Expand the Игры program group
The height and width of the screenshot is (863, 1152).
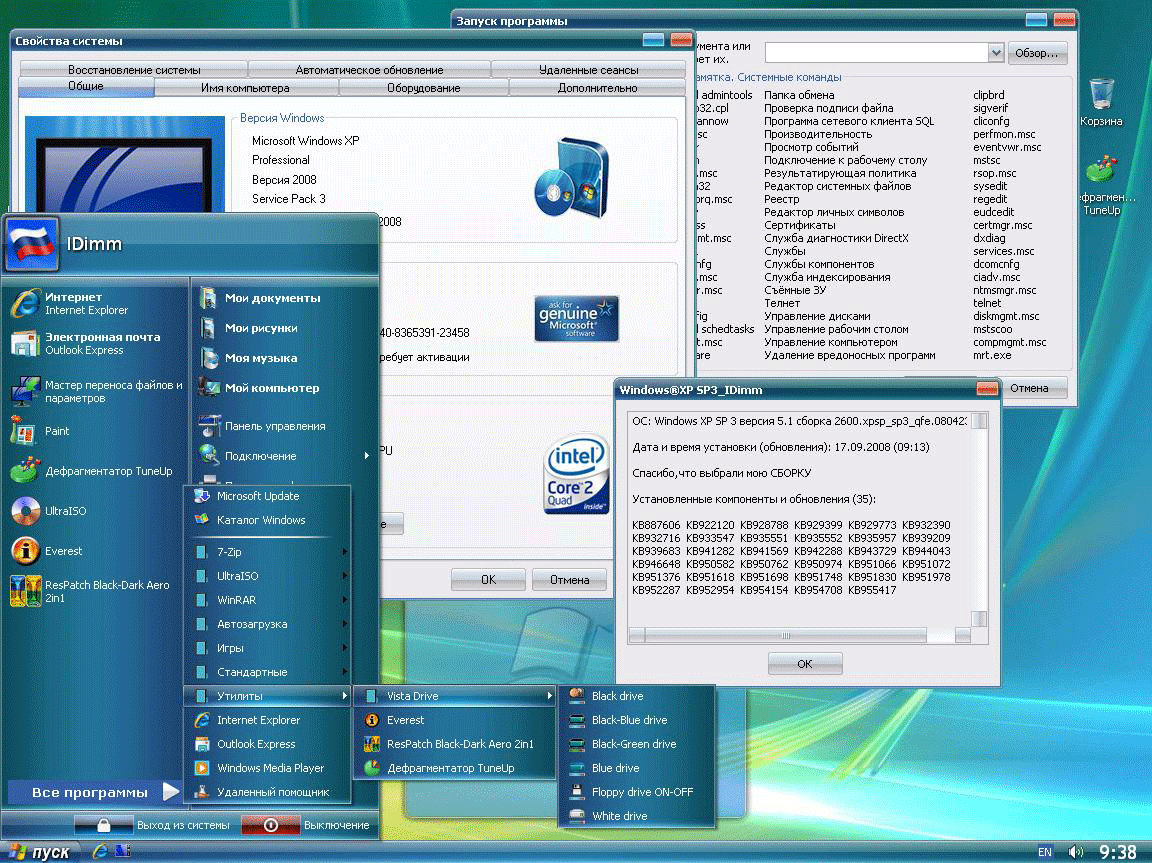pyautogui.click(x=267, y=649)
